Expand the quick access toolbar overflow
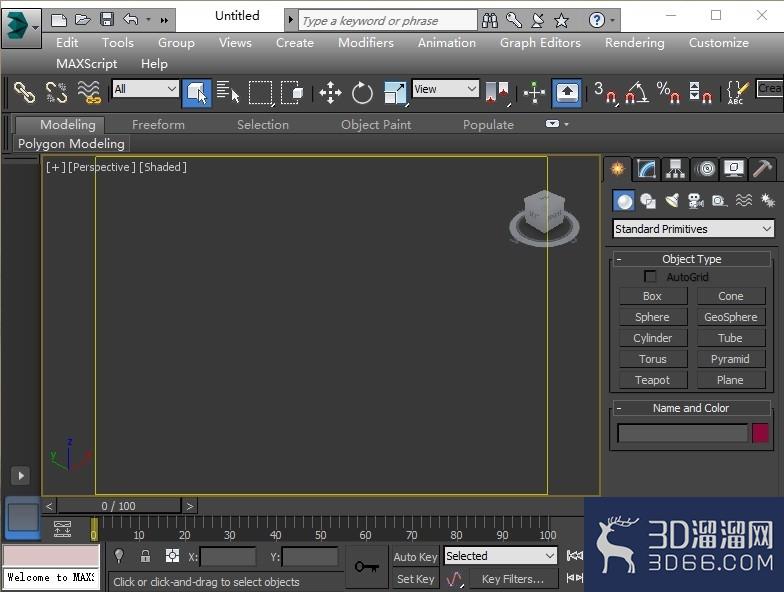This screenshot has height=592, width=784. (x=164, y=20)
